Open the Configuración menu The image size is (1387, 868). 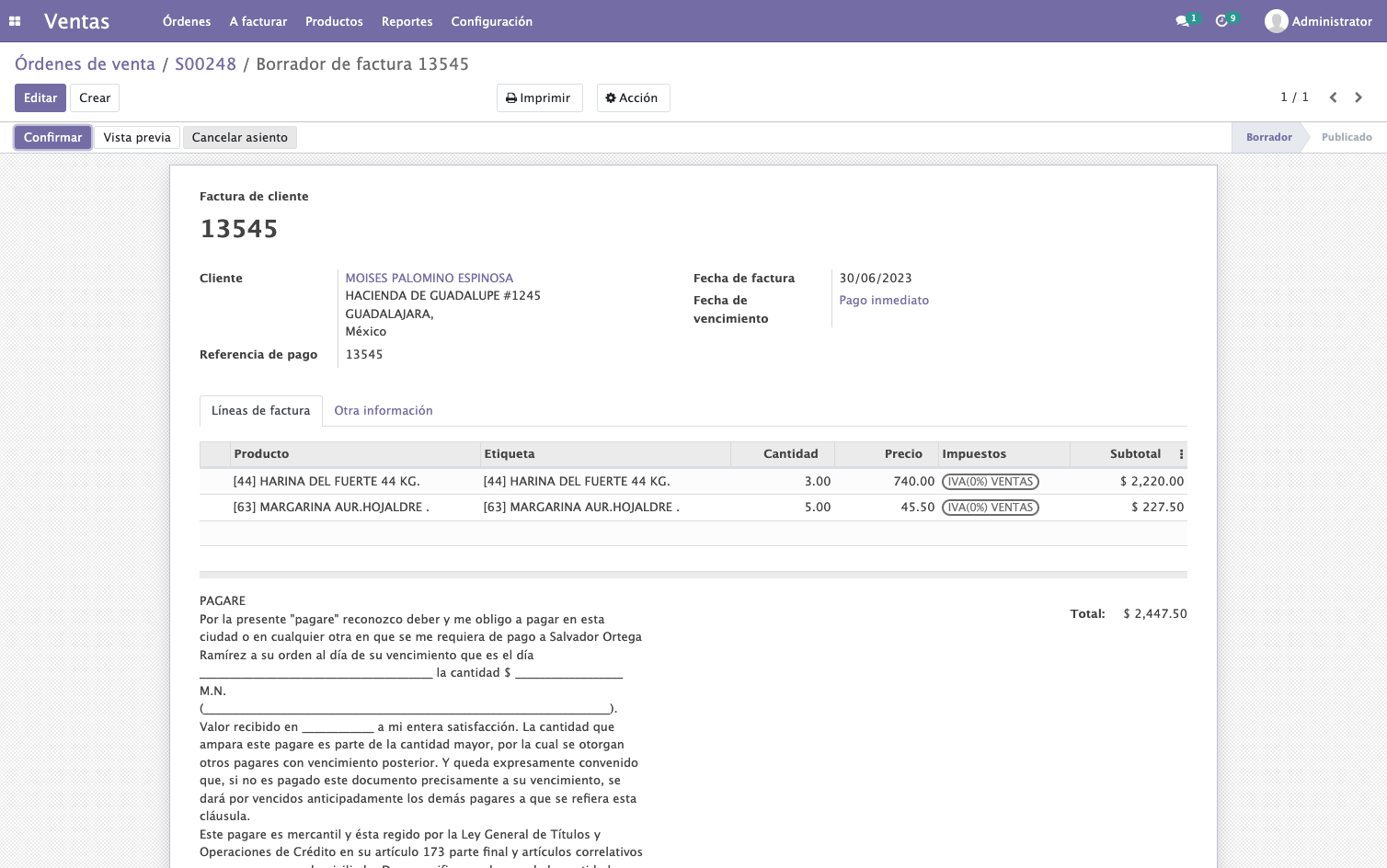pyautogui.click(x=492, y=21)
